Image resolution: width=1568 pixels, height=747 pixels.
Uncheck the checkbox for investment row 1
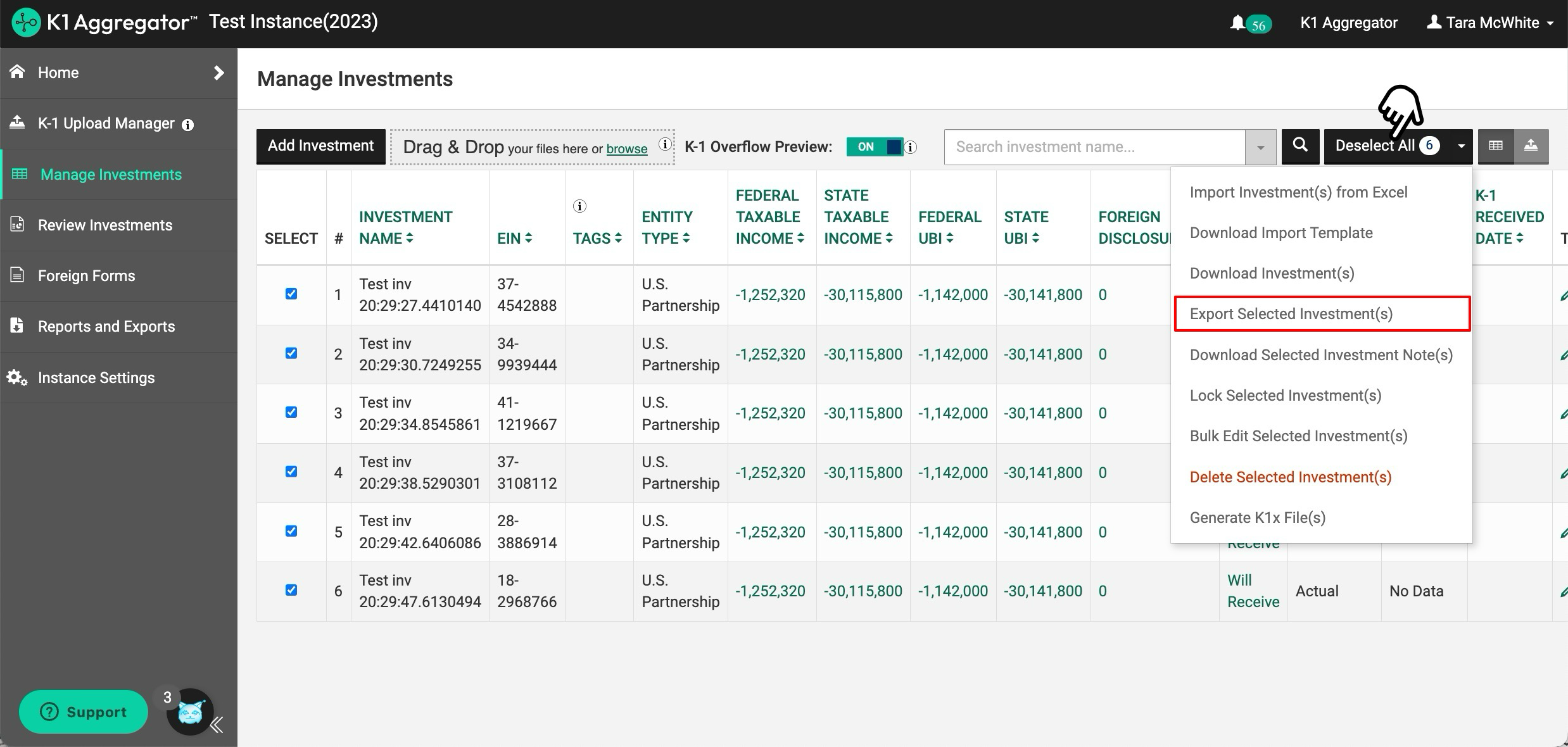291,294
